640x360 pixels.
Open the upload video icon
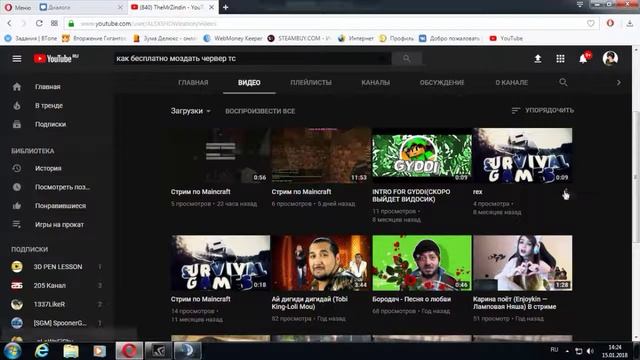tap(538, 59)
